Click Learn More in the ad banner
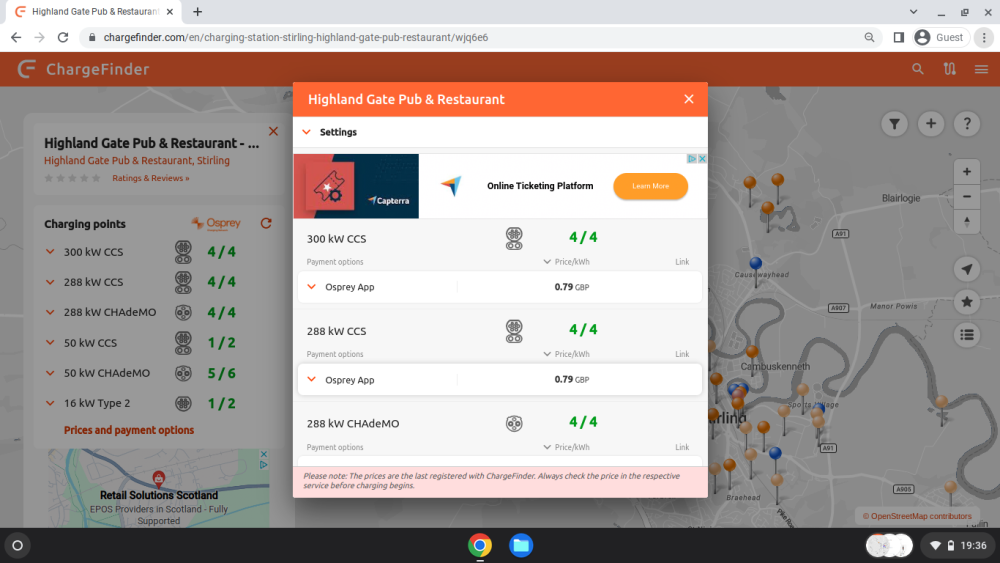The width and height of the screenshot is (1000, 563). 651,186
